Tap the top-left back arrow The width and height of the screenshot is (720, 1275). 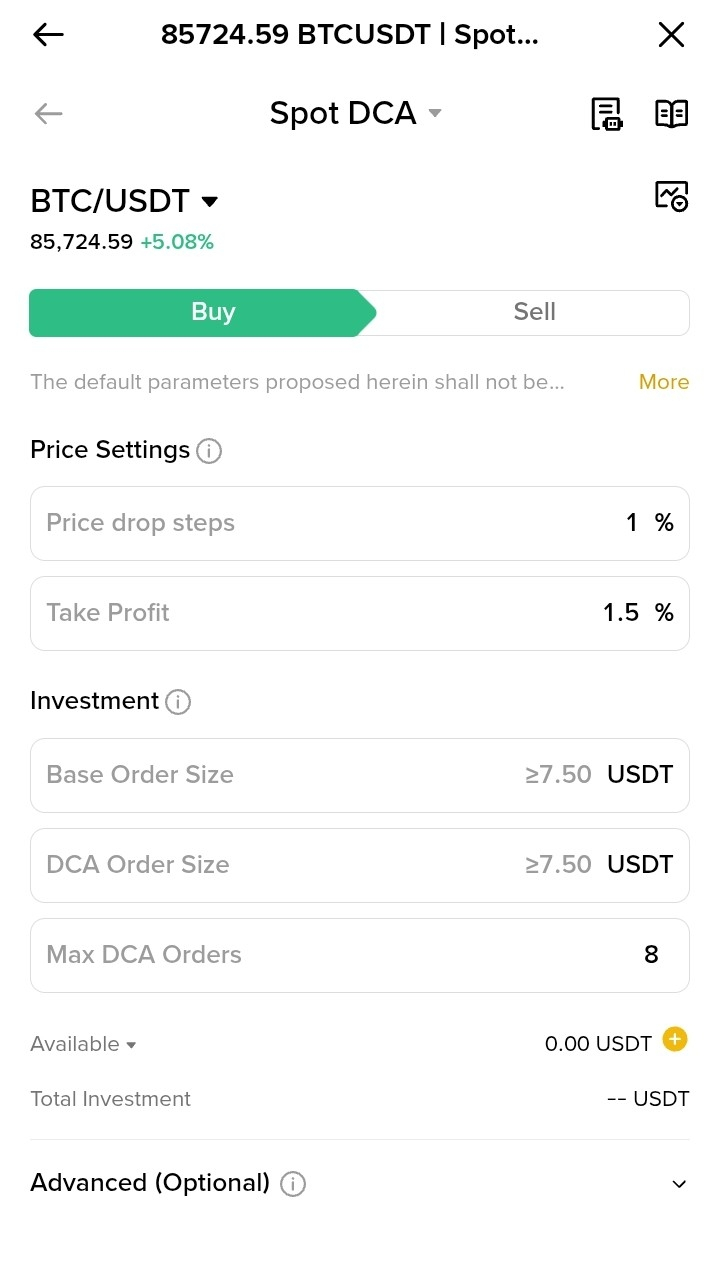(x=48, y=35)
